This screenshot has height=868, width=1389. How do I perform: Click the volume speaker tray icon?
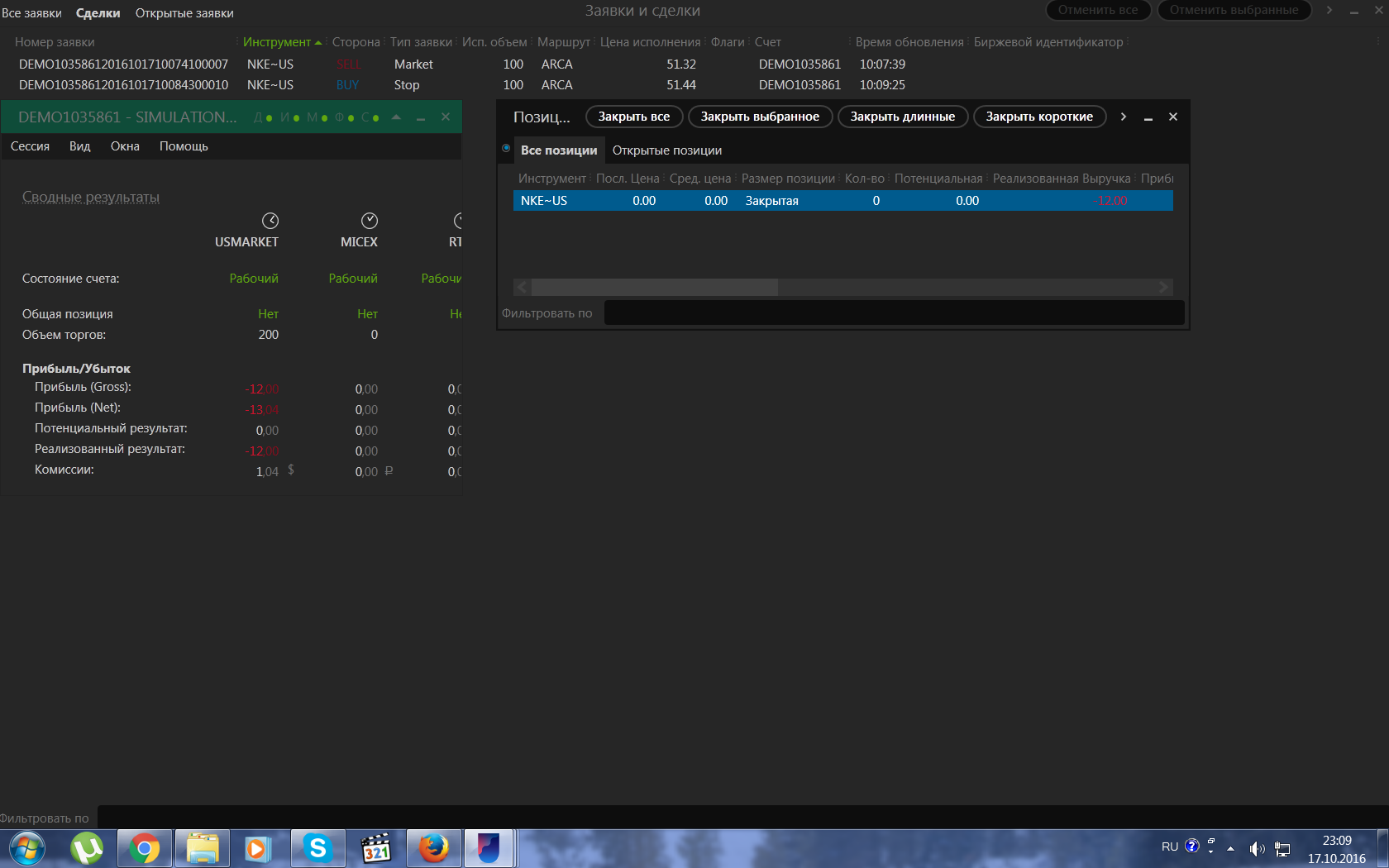[1256, 848]
